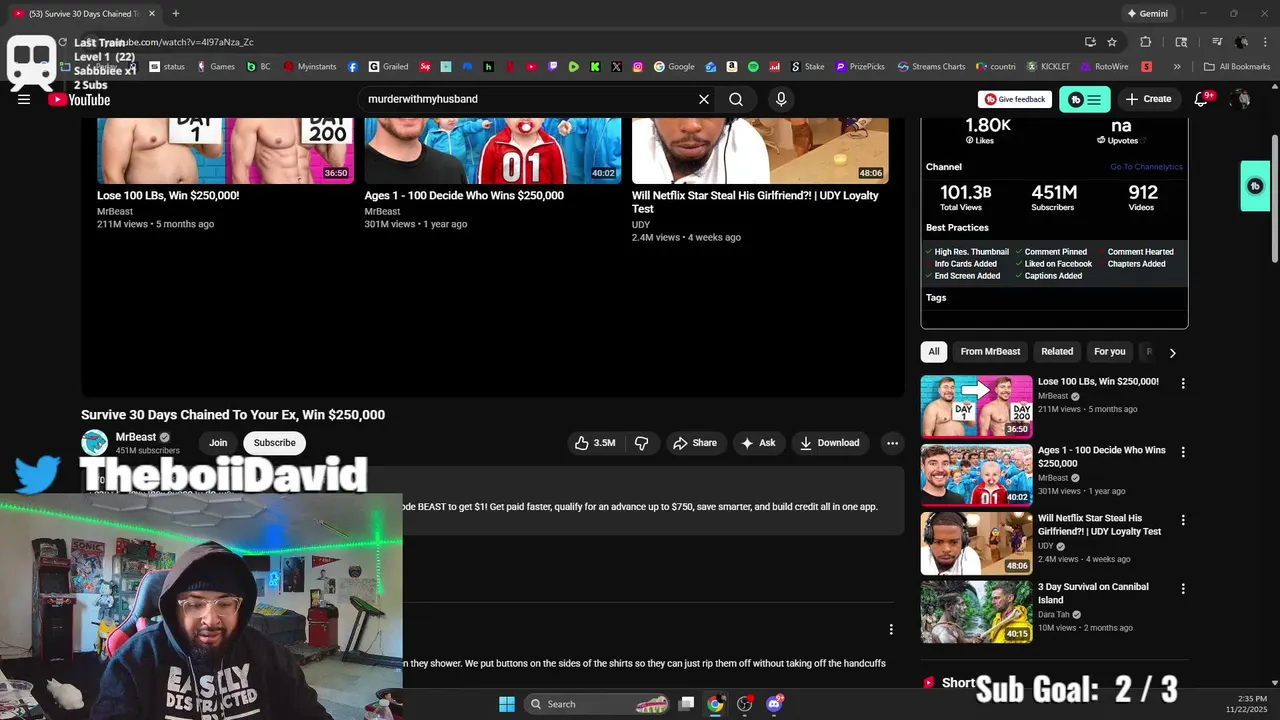Open Gemini in the Chrome title bar
Screen dimensions: 1280x720
point(1147,13)
